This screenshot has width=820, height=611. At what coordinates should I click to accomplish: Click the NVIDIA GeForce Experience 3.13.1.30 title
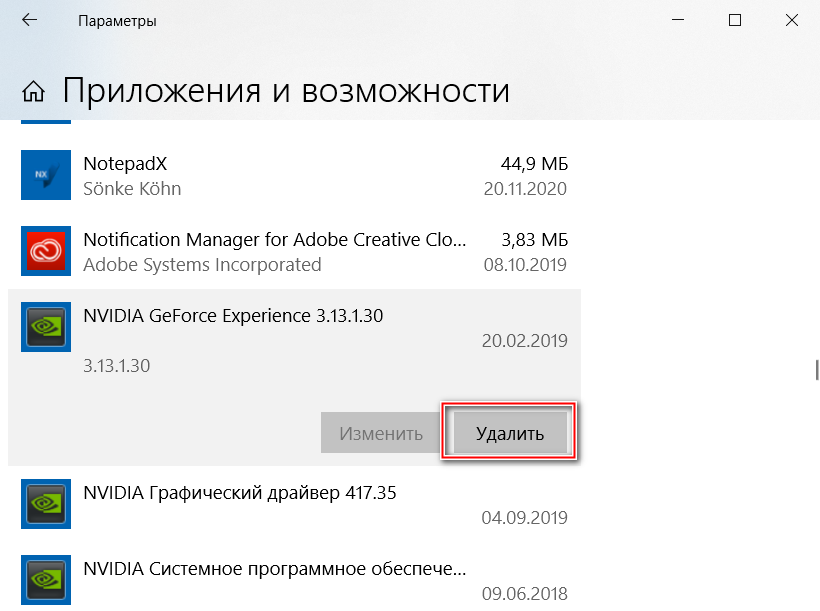(233, 316)
